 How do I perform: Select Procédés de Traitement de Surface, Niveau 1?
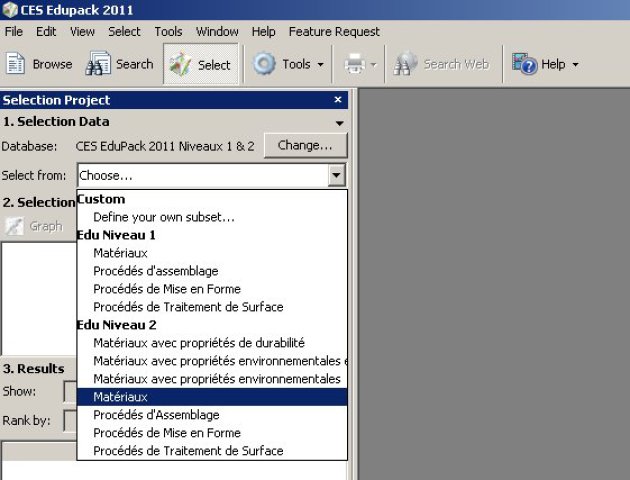click(x=212, y=307)
